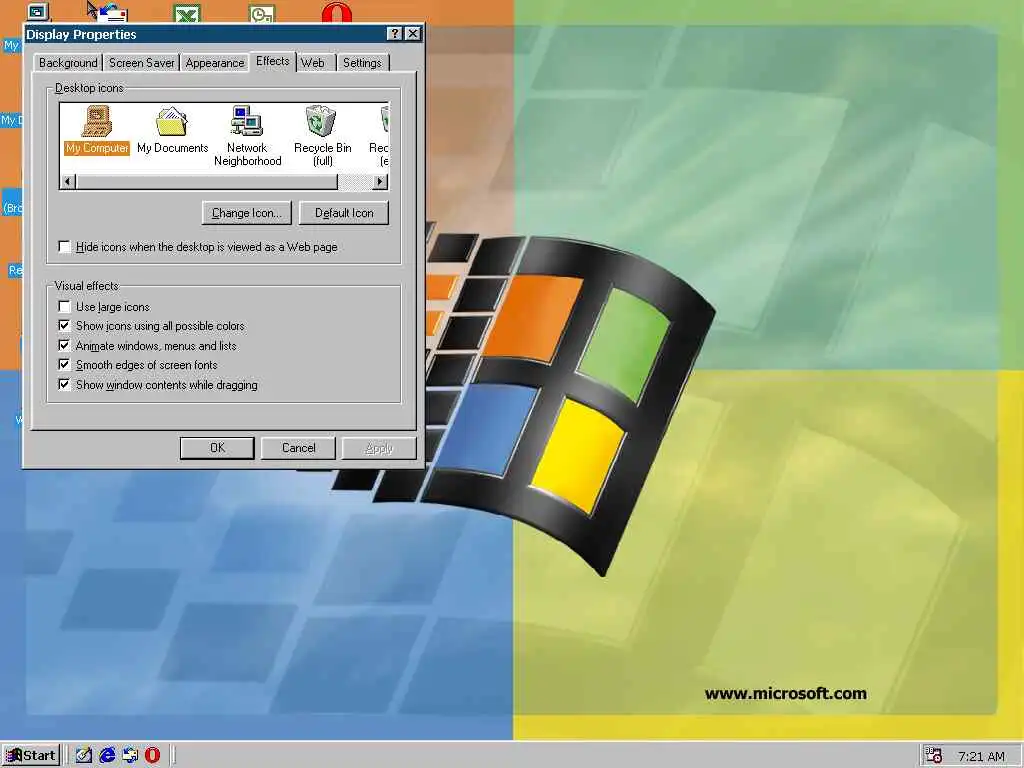Click the Display Properties title bar text

click(x=81, y=35)
